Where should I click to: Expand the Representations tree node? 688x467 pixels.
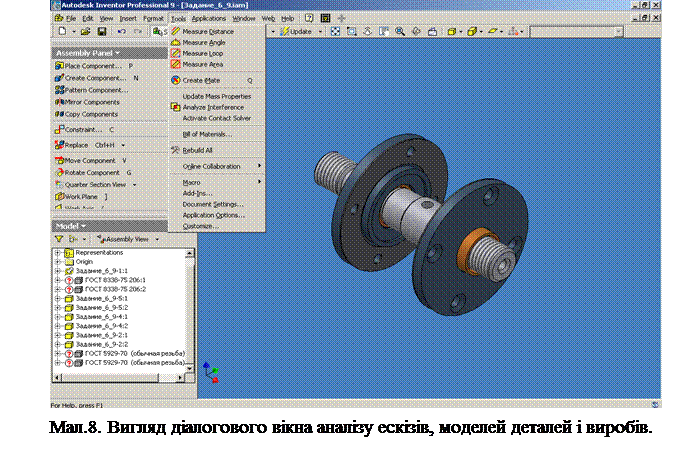tap(57, 253)
